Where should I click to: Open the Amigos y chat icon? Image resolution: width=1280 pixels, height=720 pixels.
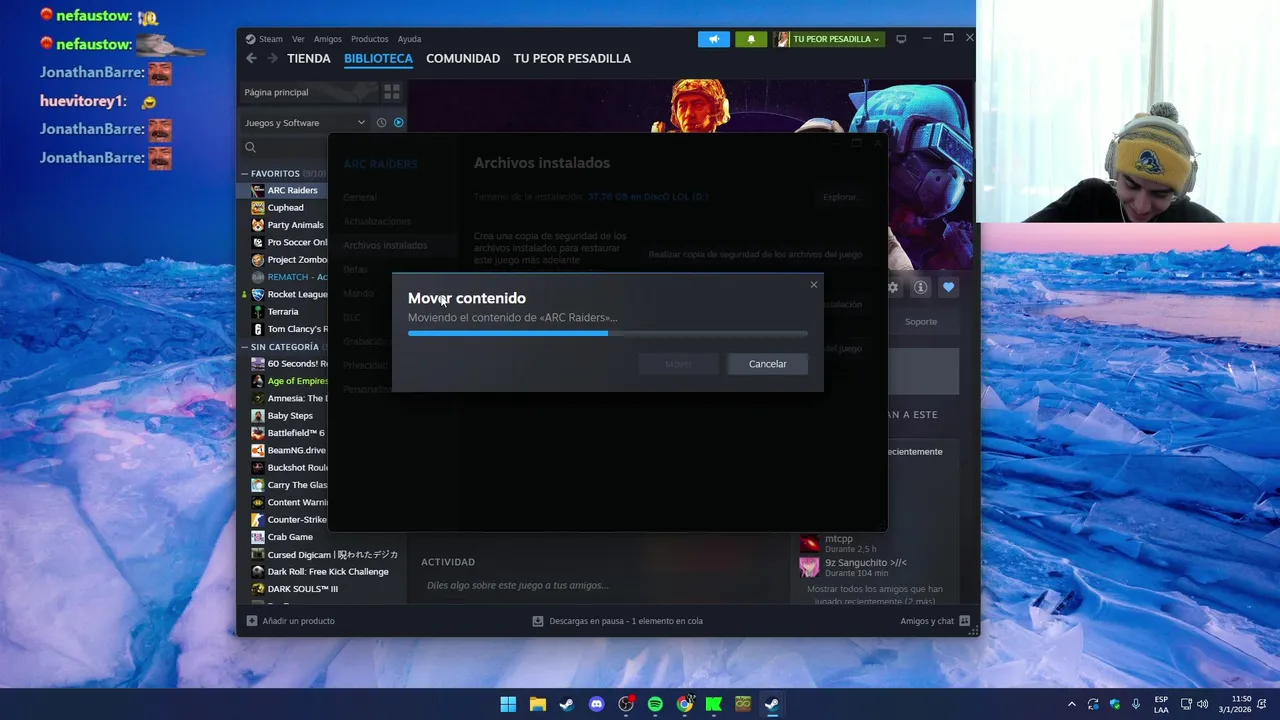(x=964, y=621)
